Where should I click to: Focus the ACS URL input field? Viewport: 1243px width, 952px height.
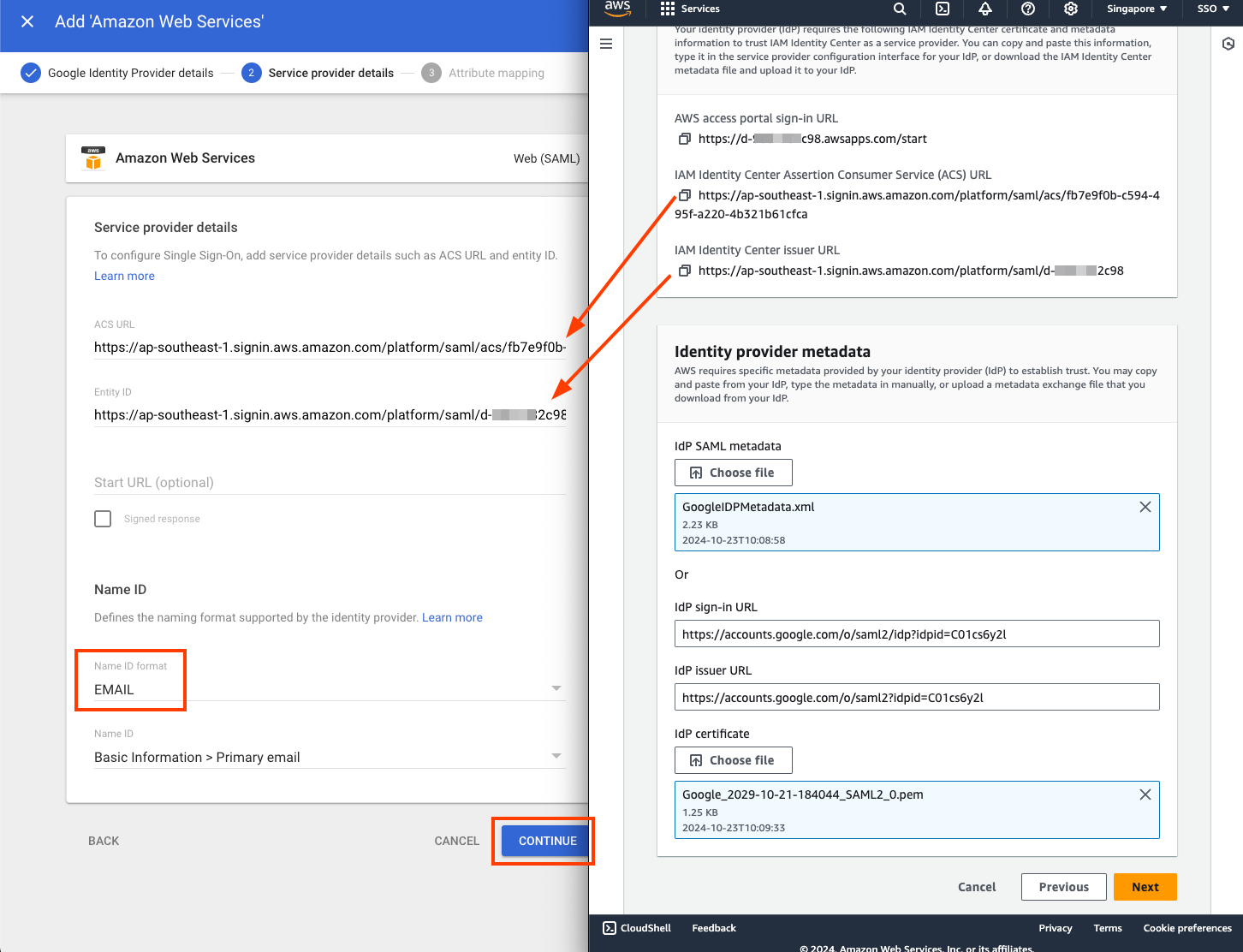(x=330, y=347)
